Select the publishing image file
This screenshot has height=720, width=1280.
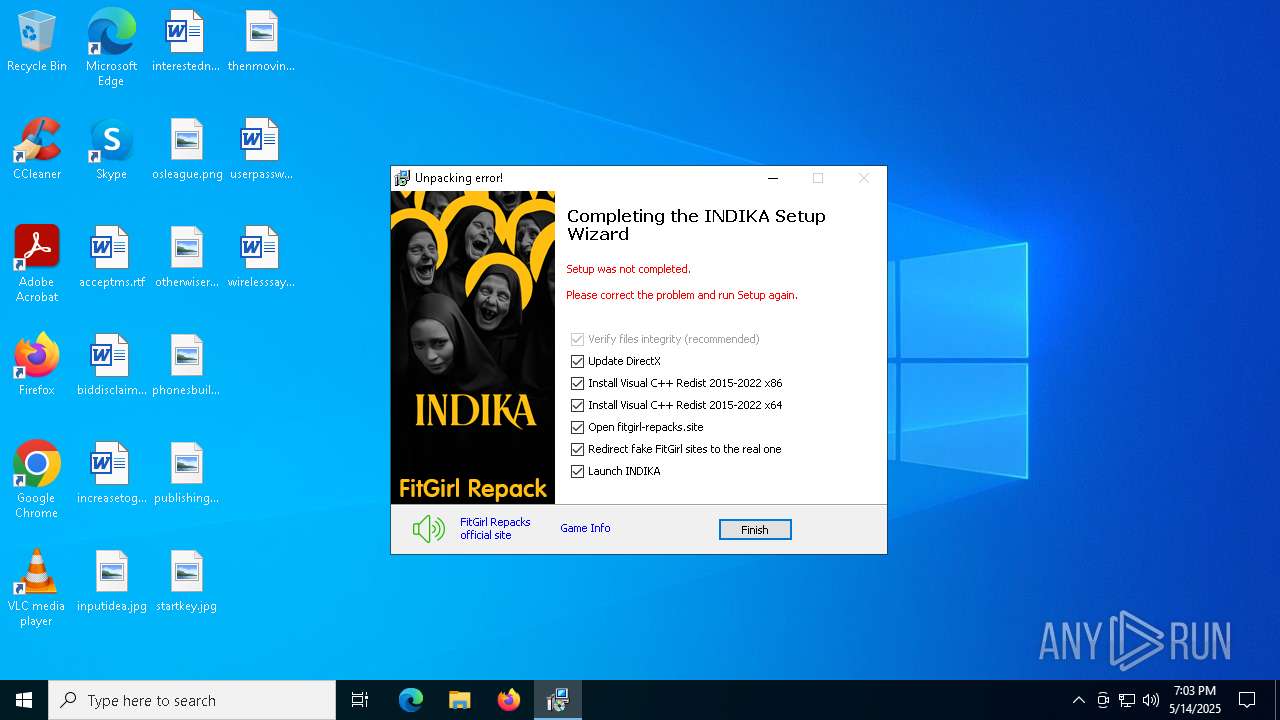pyautogui.click(x=187, y=473)
